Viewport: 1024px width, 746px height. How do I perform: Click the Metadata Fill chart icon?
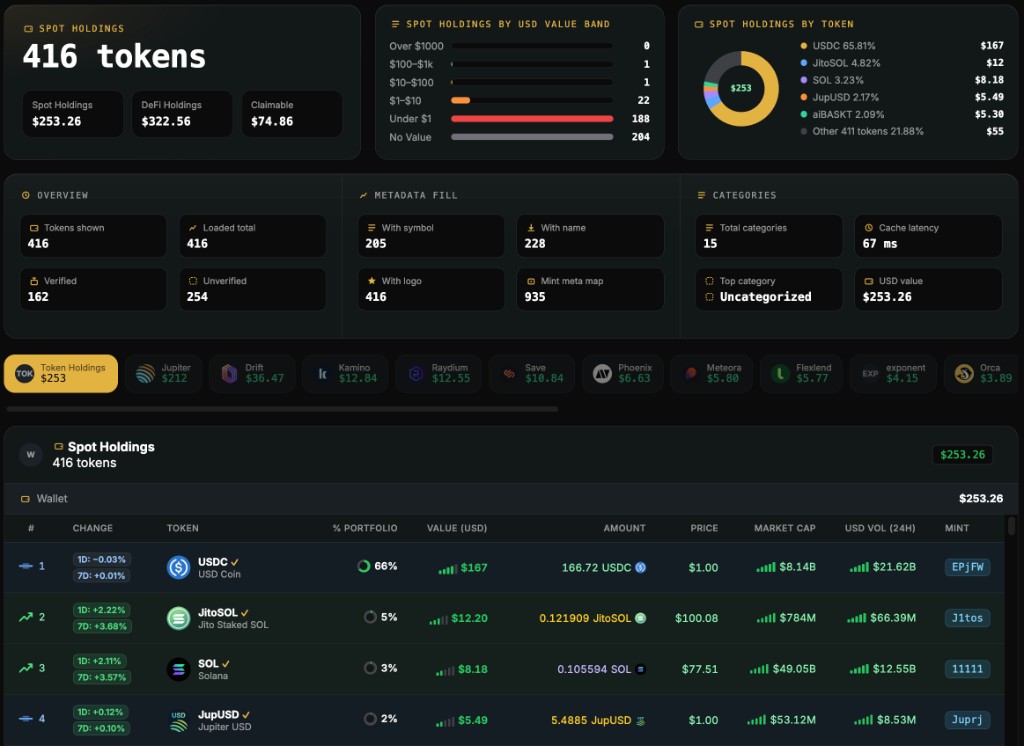pyautogui.click(x=363, y=195)
